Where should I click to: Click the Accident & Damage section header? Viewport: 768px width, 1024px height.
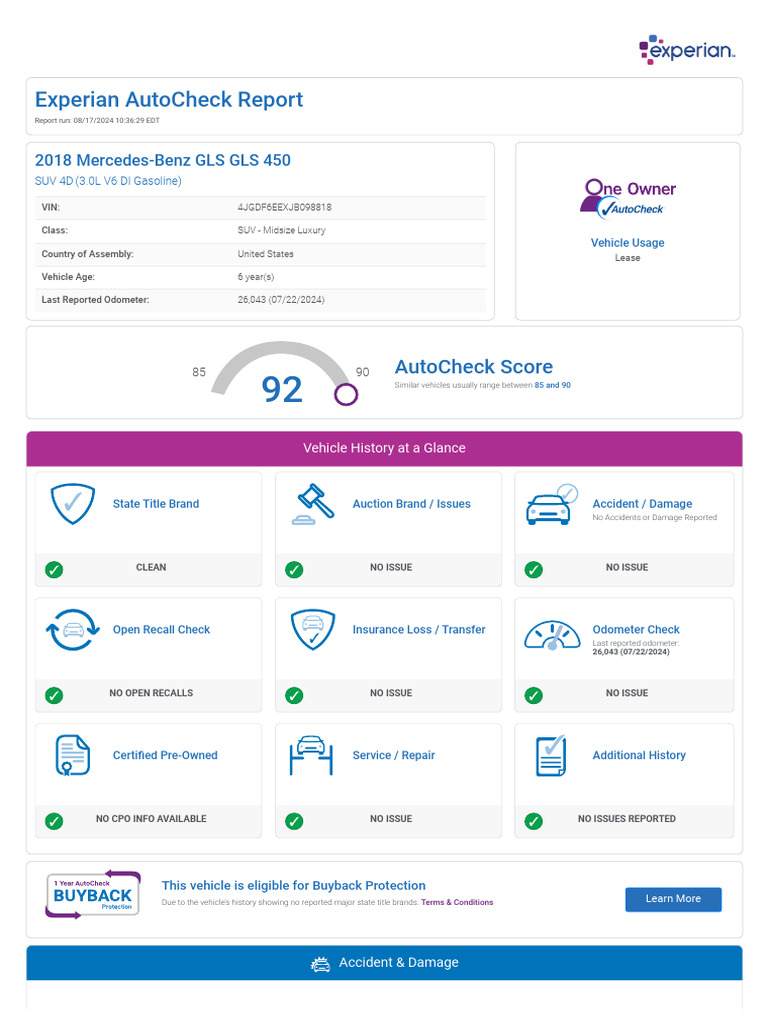coord(384,963)
